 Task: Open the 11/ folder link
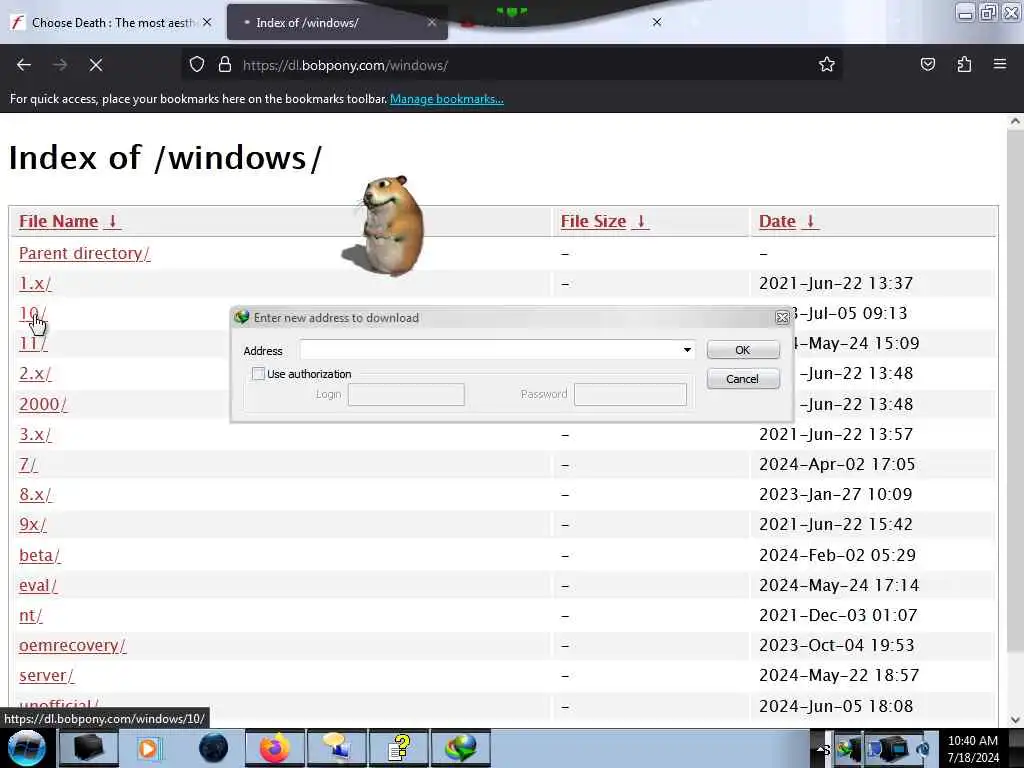(x=33, y=343)
